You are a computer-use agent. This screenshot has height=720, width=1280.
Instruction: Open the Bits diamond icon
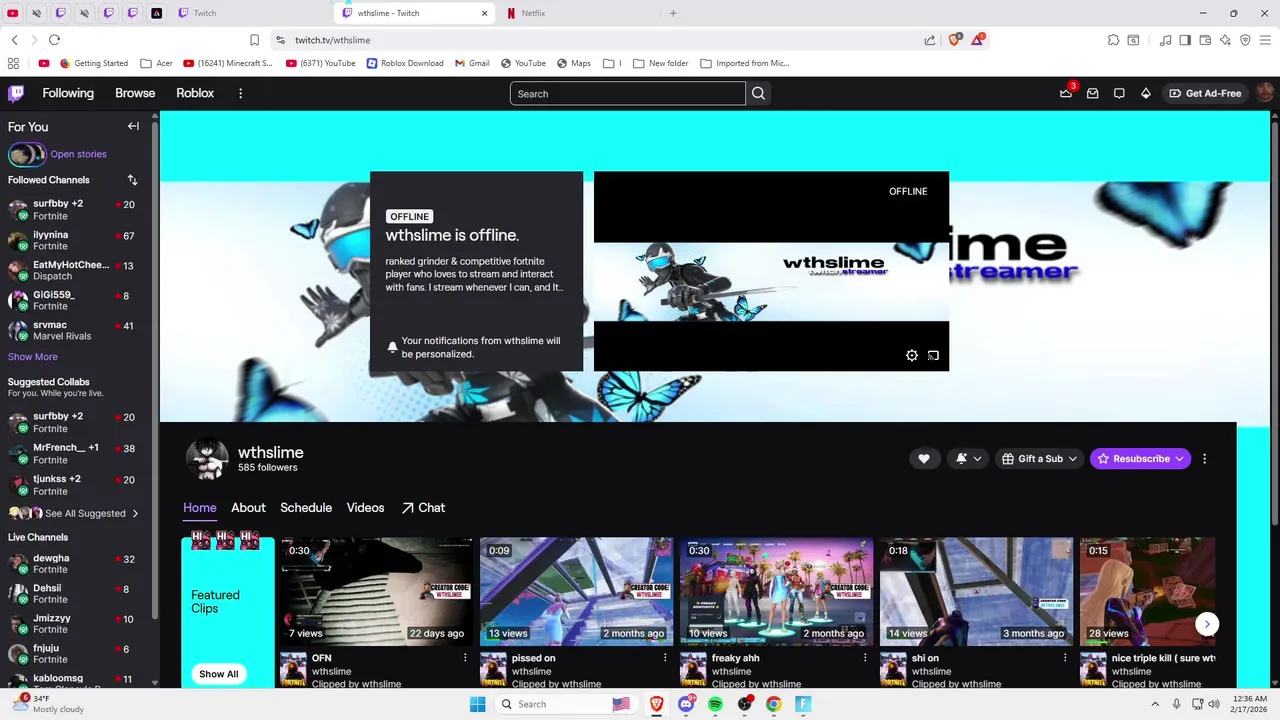point(1146,93)
